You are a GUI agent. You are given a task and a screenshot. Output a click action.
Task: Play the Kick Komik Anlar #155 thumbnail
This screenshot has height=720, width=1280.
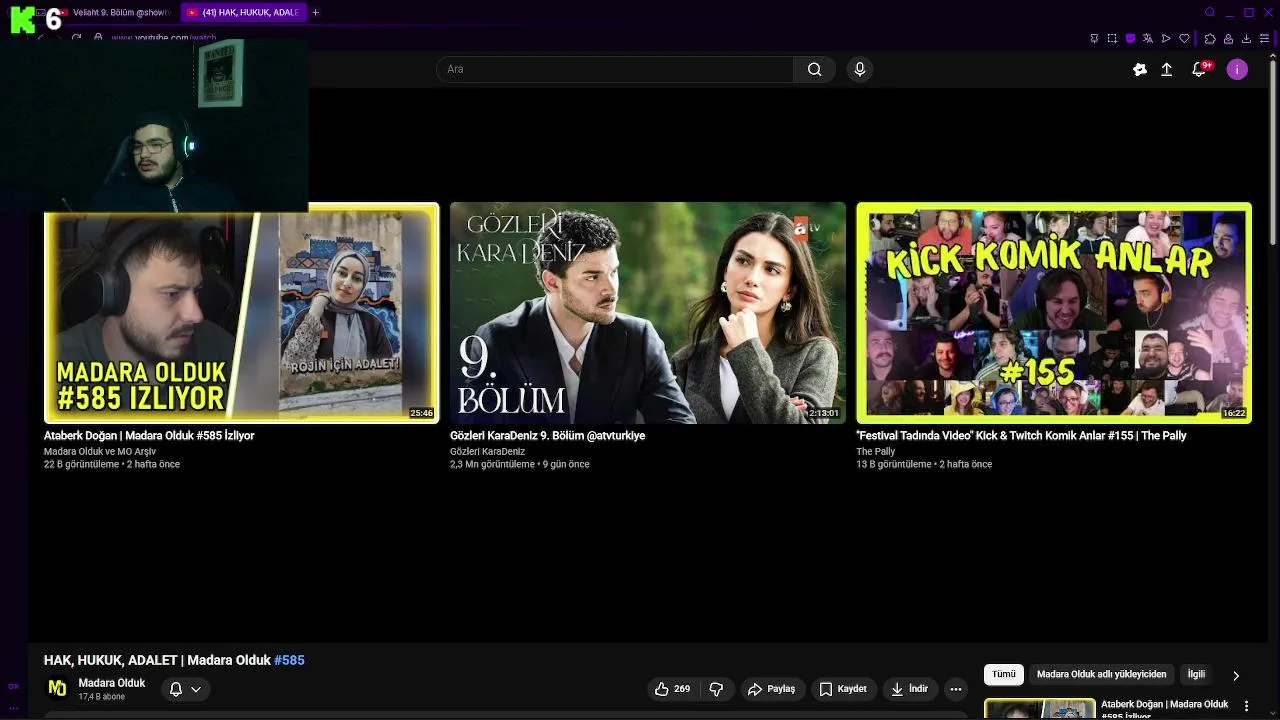1054,313
